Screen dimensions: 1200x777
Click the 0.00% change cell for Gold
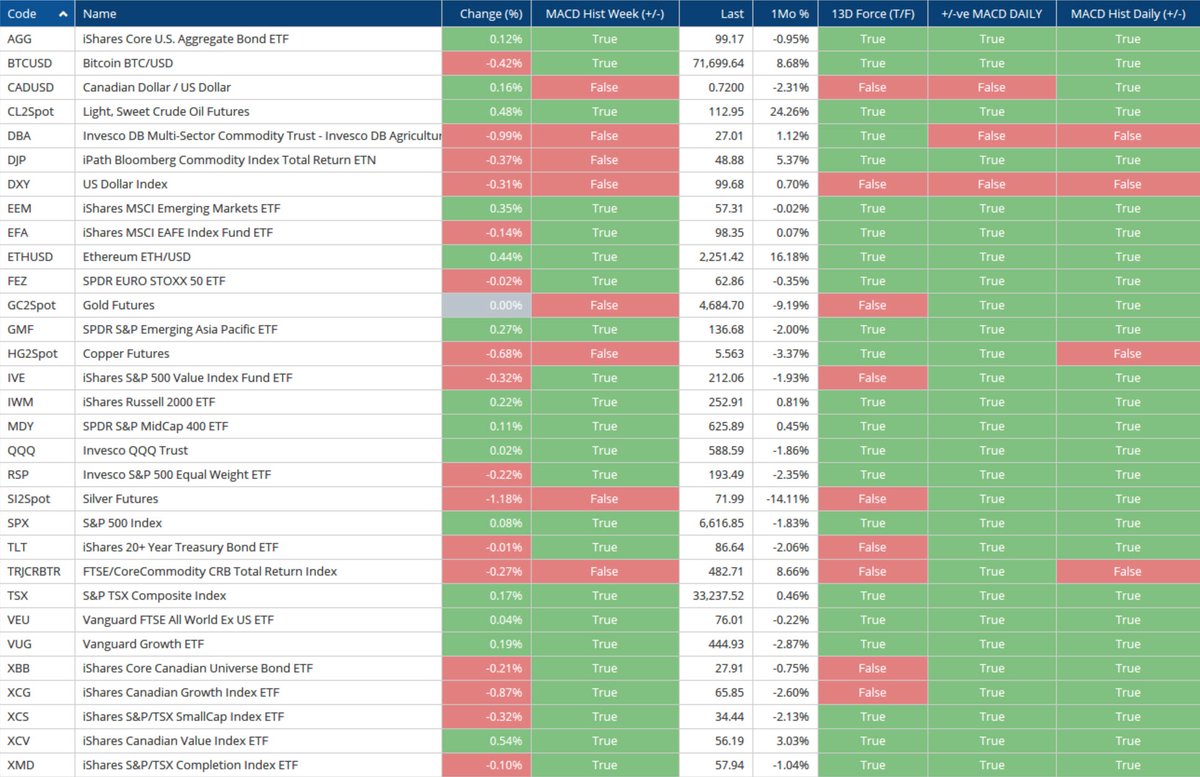[x=487, y=305]
